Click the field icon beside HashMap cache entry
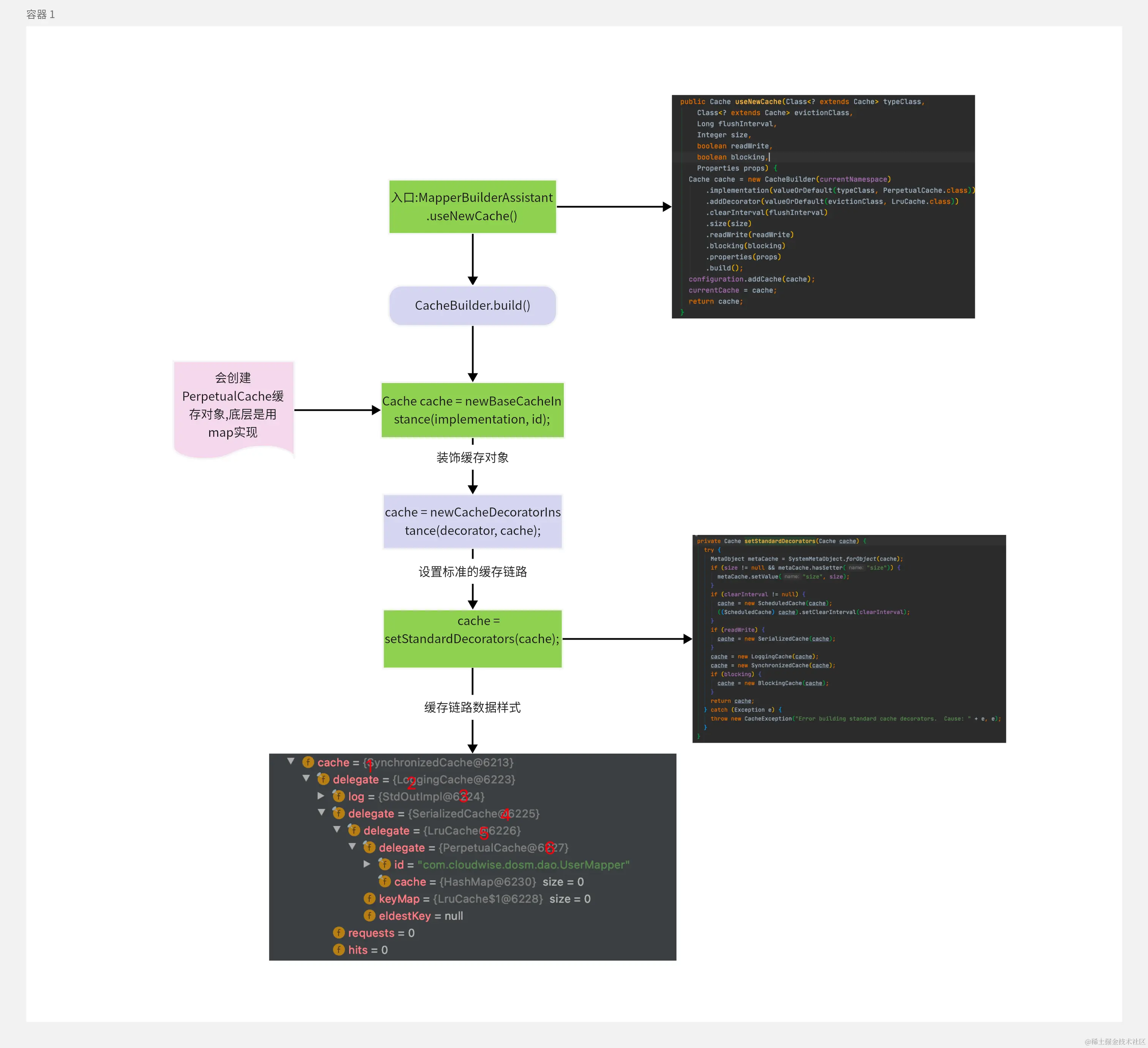 (384, 881)
